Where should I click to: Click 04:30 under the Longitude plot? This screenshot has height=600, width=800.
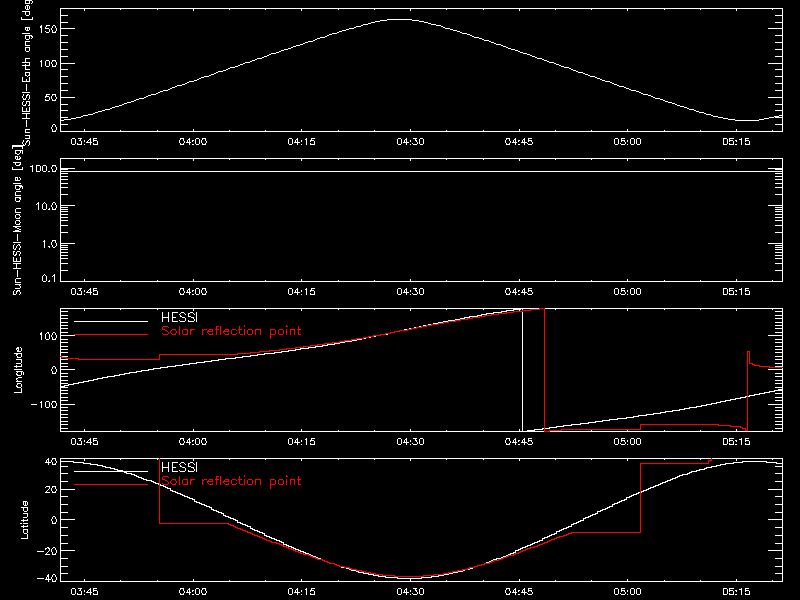(410, 441)
